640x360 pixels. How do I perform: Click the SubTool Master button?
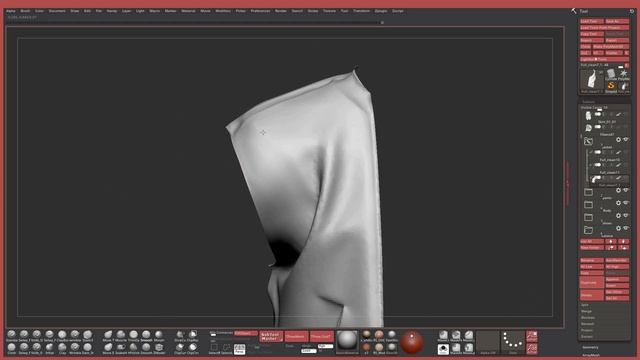[271, 336]
